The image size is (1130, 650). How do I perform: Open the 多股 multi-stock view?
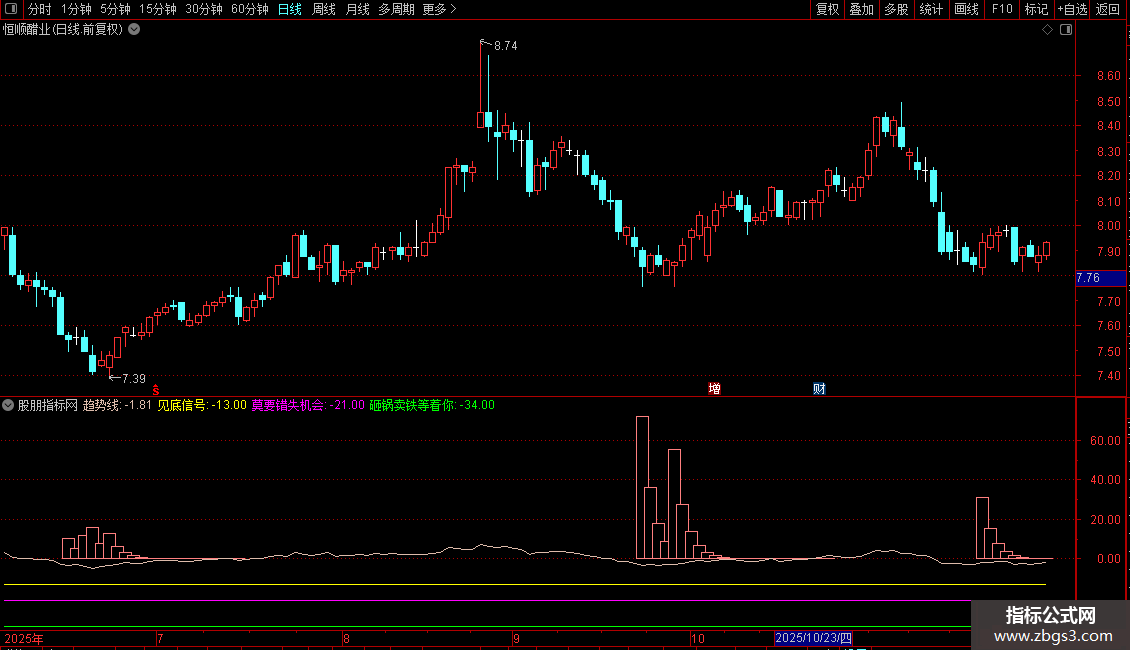click(897, 9)
